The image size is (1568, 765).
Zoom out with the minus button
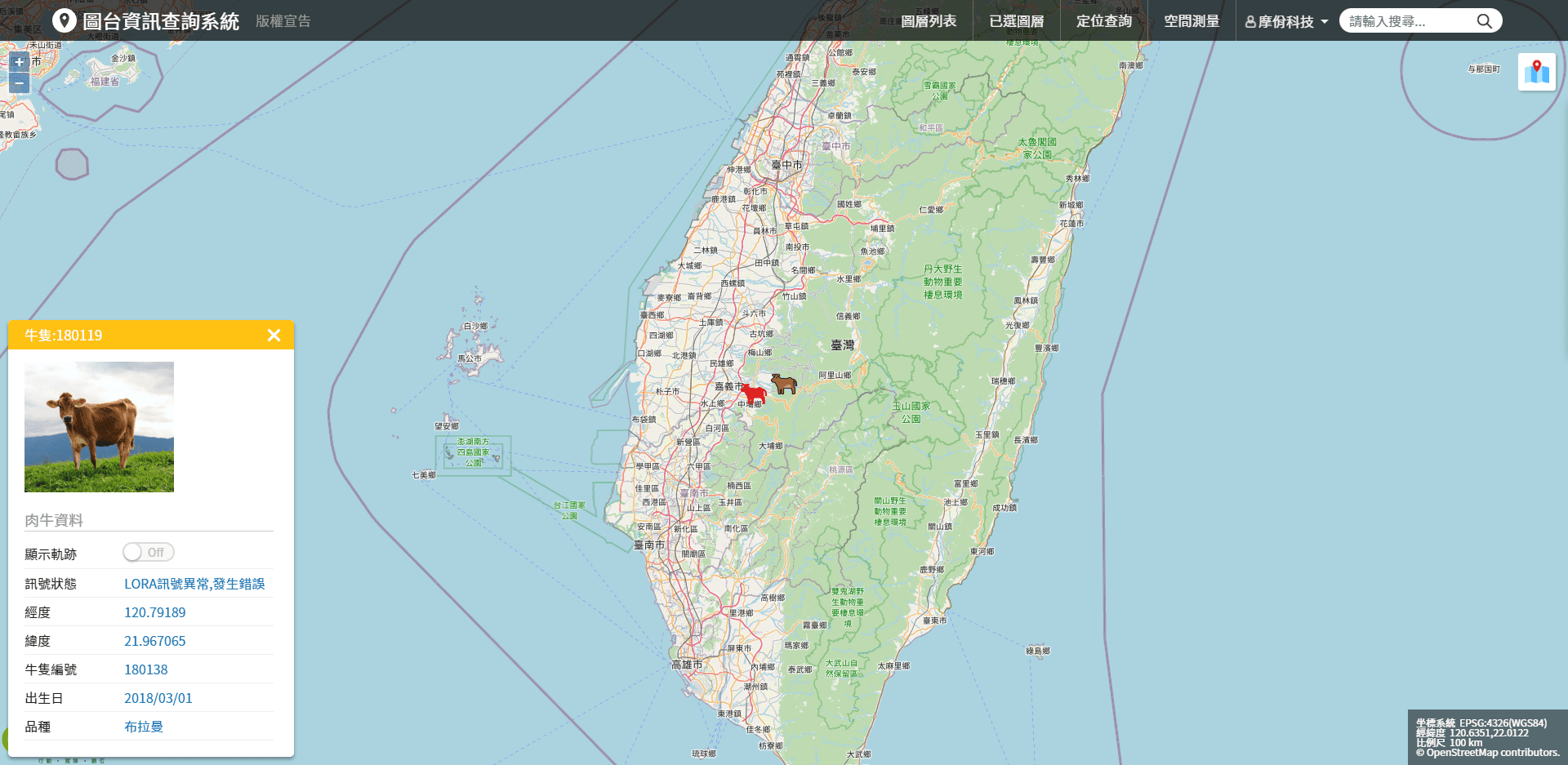coord(20,83)
